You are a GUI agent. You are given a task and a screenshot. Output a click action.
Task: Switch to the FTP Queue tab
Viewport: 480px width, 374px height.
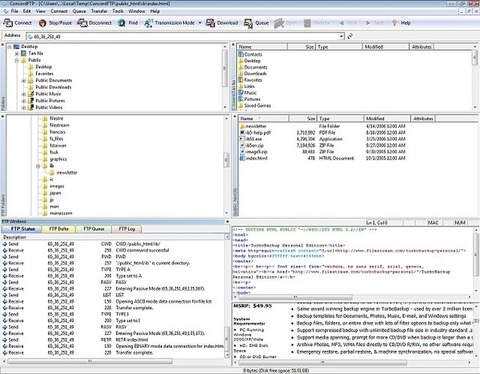click(x=94, y=229)
